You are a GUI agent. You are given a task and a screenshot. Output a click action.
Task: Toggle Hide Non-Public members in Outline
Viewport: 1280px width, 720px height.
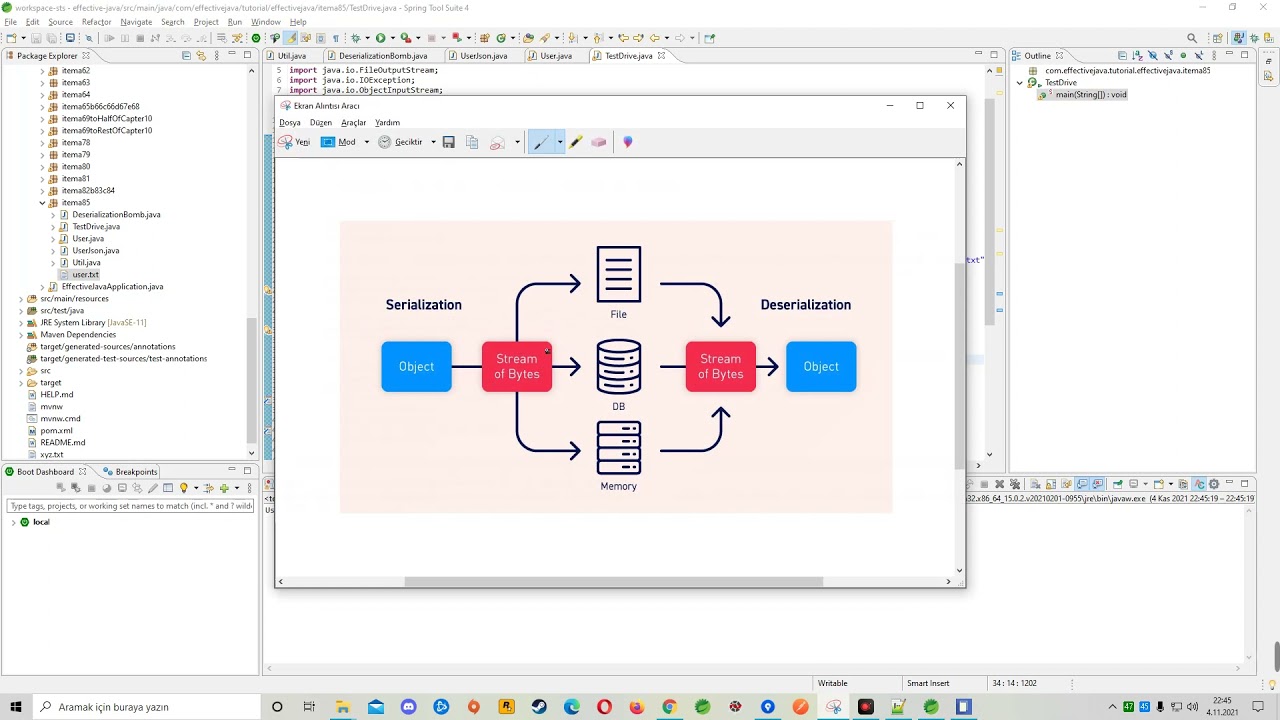(x=1183, y=56)
